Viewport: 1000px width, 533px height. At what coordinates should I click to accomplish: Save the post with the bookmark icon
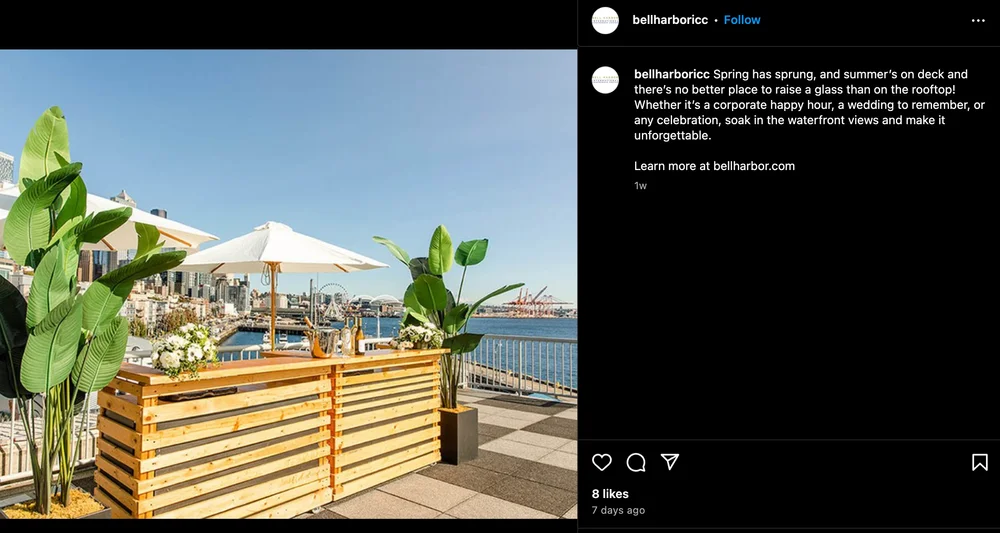pyautogui.click(x=980, y=462)
